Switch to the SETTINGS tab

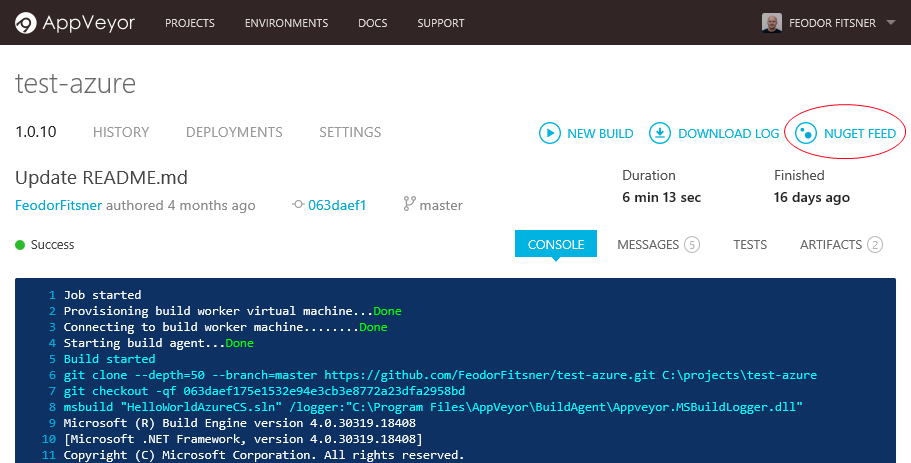coord(350,132)
